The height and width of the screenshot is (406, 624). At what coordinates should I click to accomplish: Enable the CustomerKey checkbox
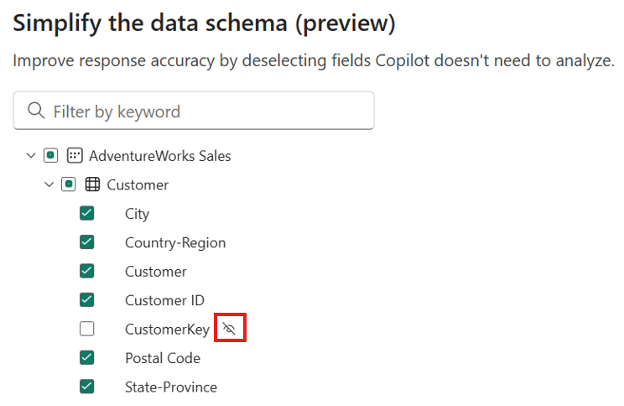click(x=87, y=329)
